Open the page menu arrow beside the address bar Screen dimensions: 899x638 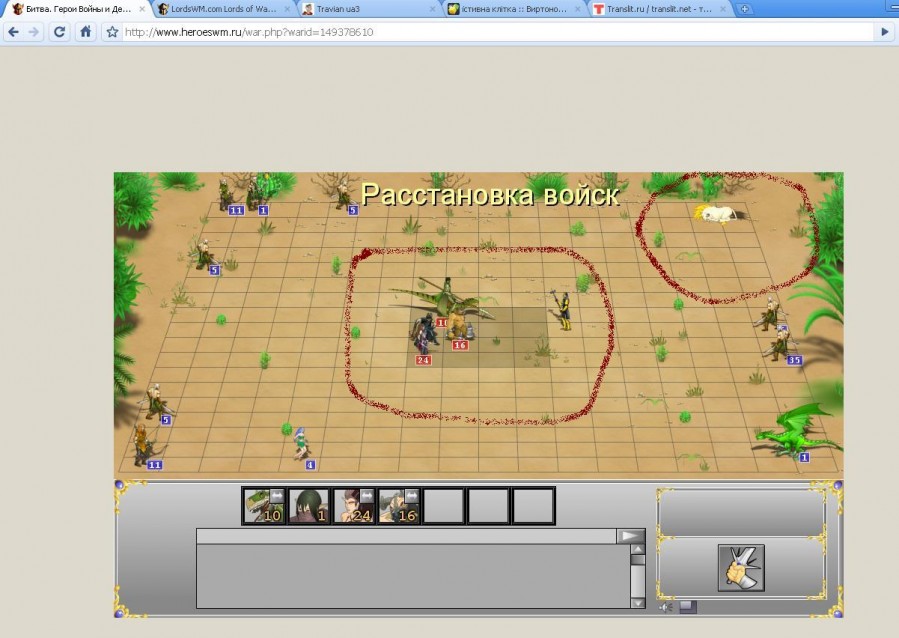click(885, 32)
